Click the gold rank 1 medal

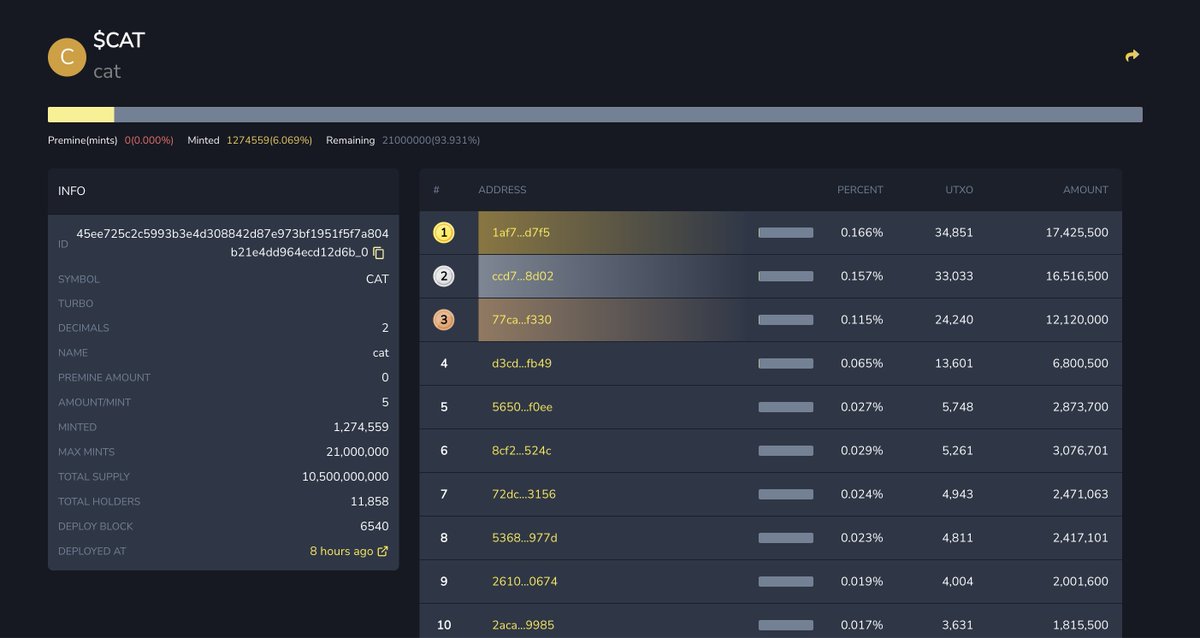(x=444, y=233)
